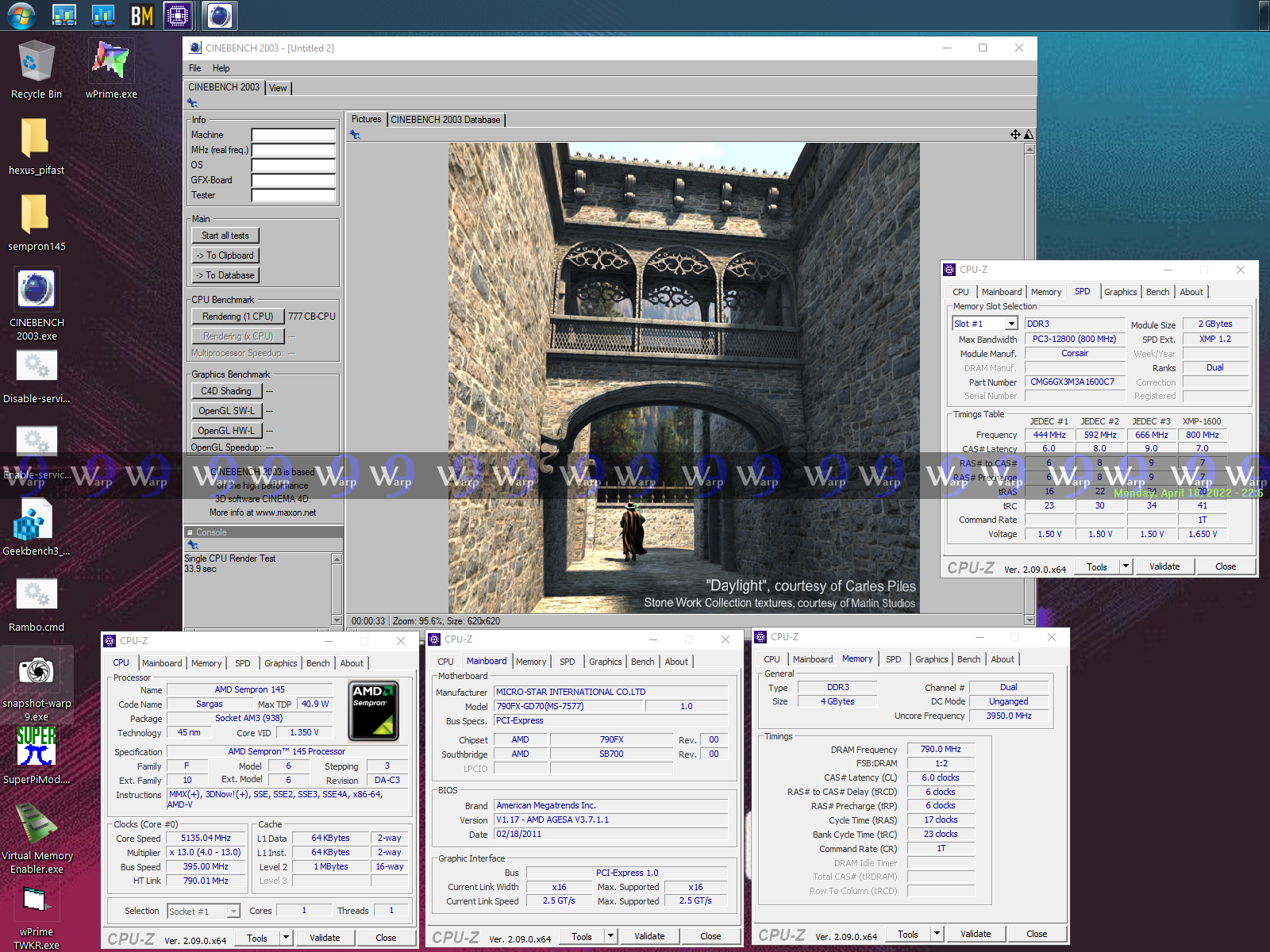Click the move crosshair icon above the render

point(1015,135)
